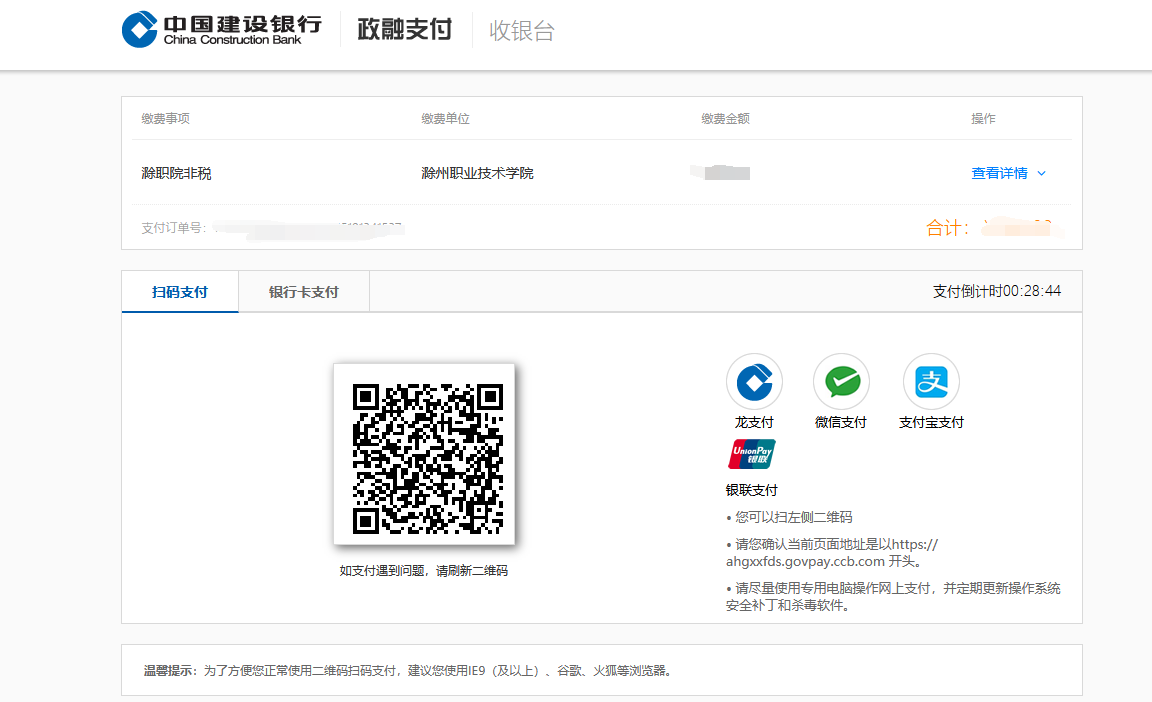This screenshot has height=702, width=1152.
Task: Click the 政融支付 header title
Action: coord(405,30)
